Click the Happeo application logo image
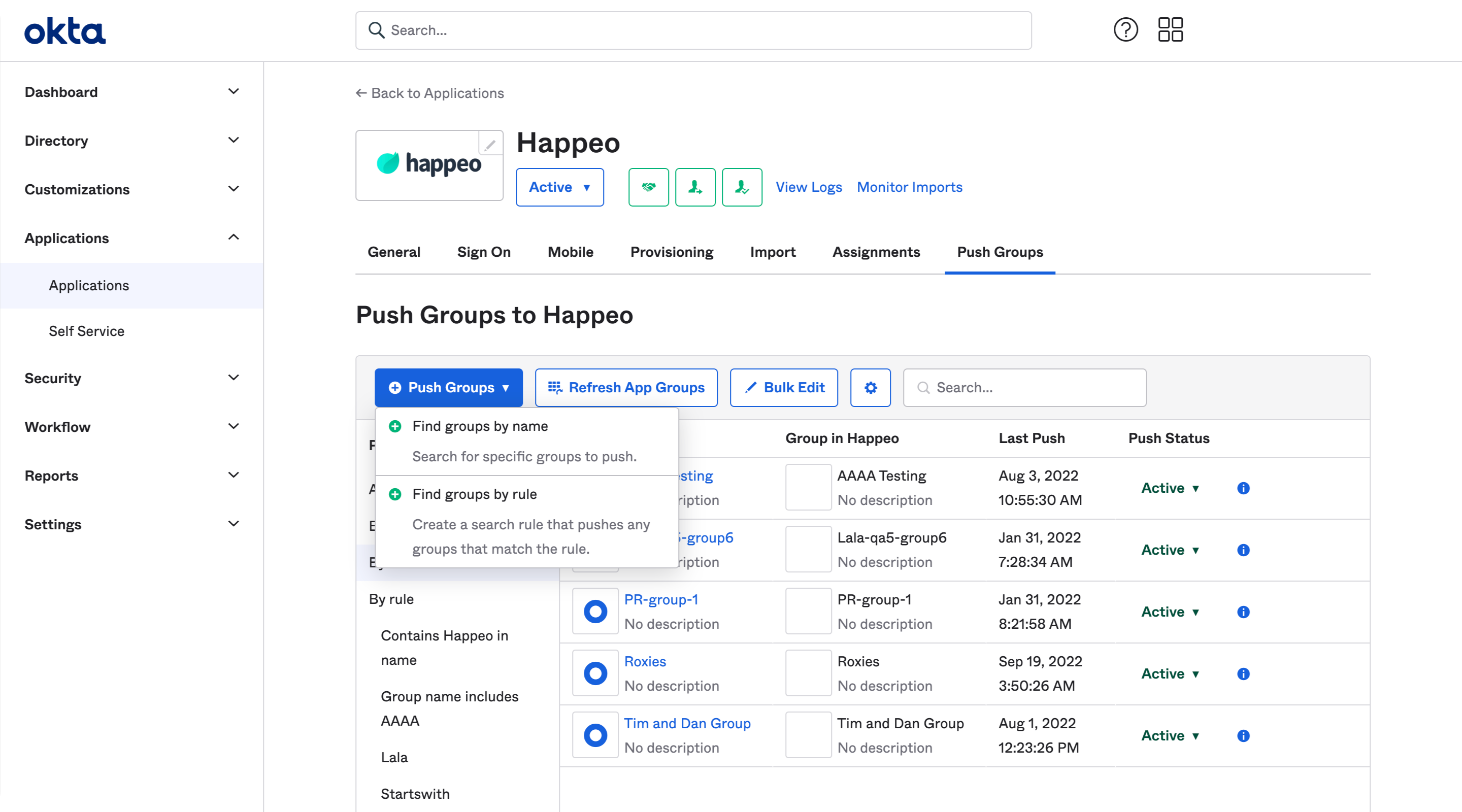The height and width of the screenshot is (812, 1462). [429, 164]
